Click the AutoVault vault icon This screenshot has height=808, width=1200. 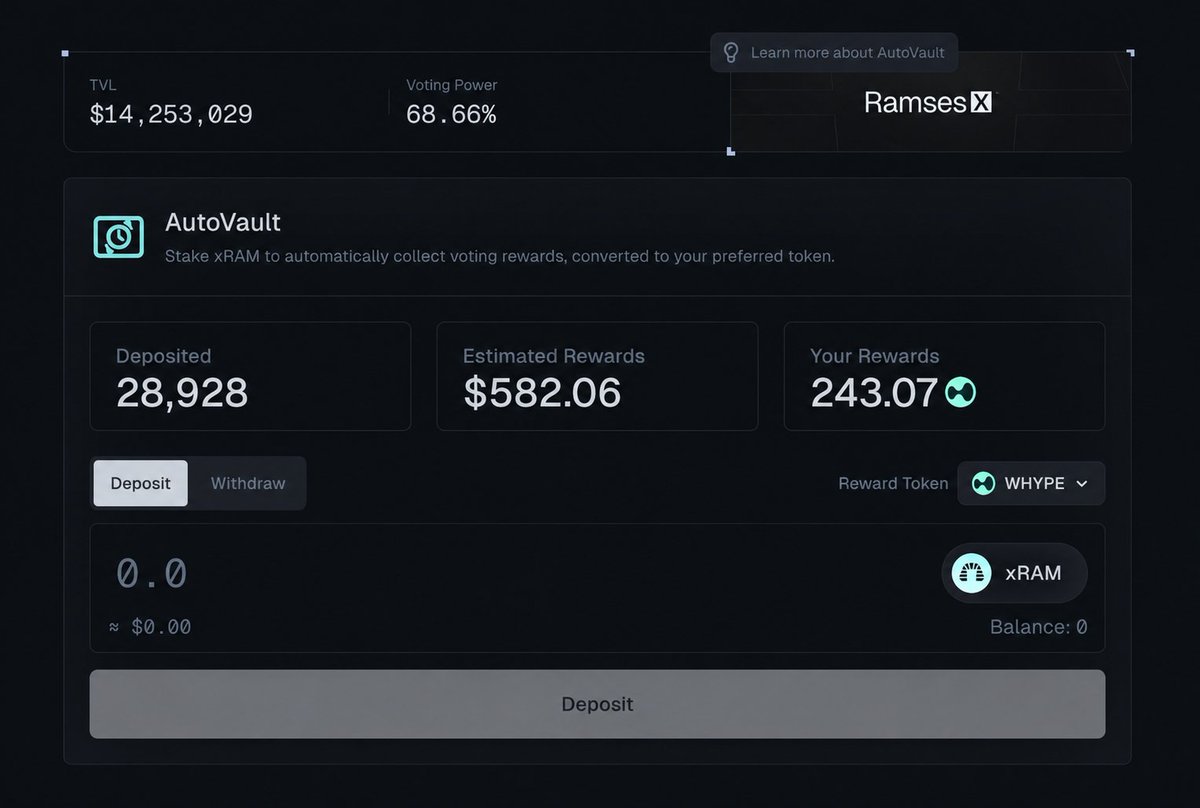[119, 236]
